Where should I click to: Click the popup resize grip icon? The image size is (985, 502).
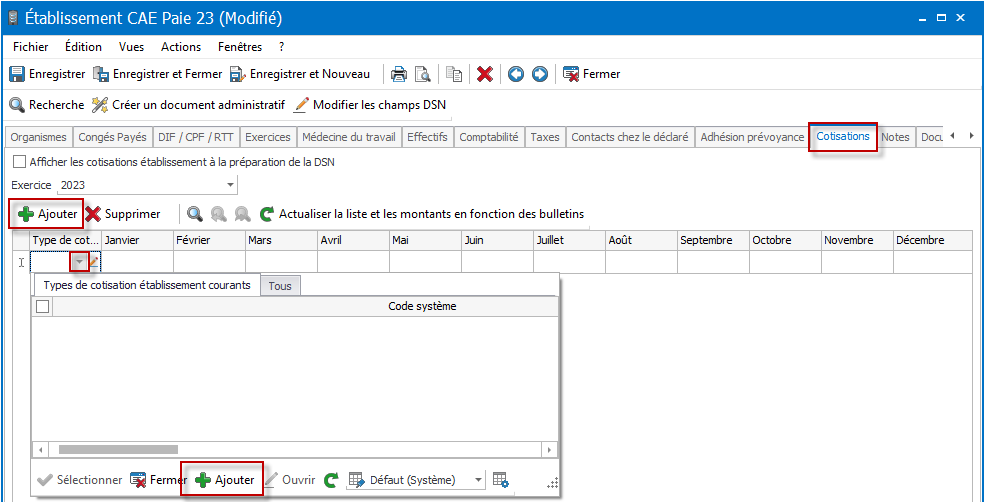point(552,483)
